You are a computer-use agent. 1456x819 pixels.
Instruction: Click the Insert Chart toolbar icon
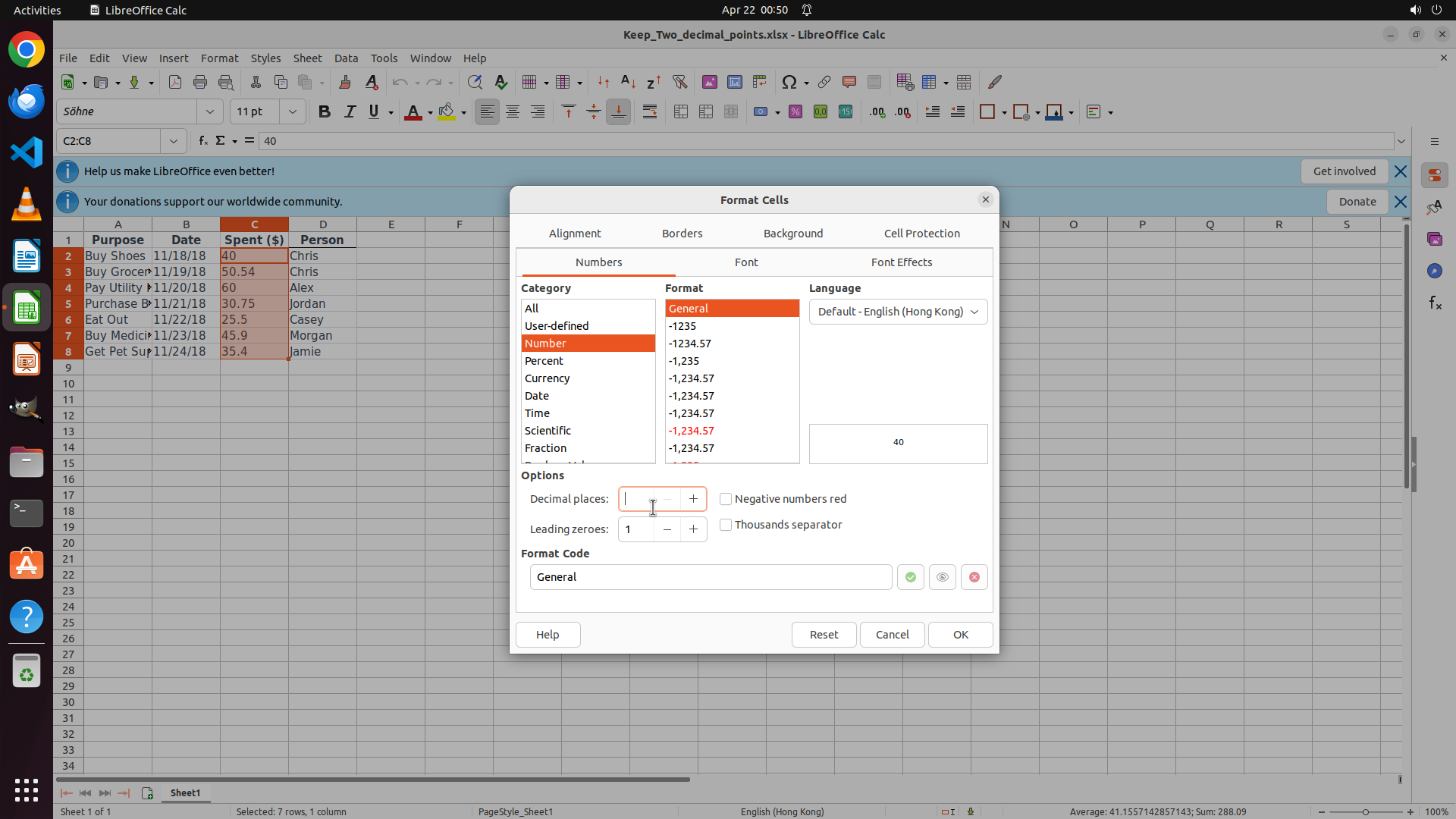[x=734, y=82]
